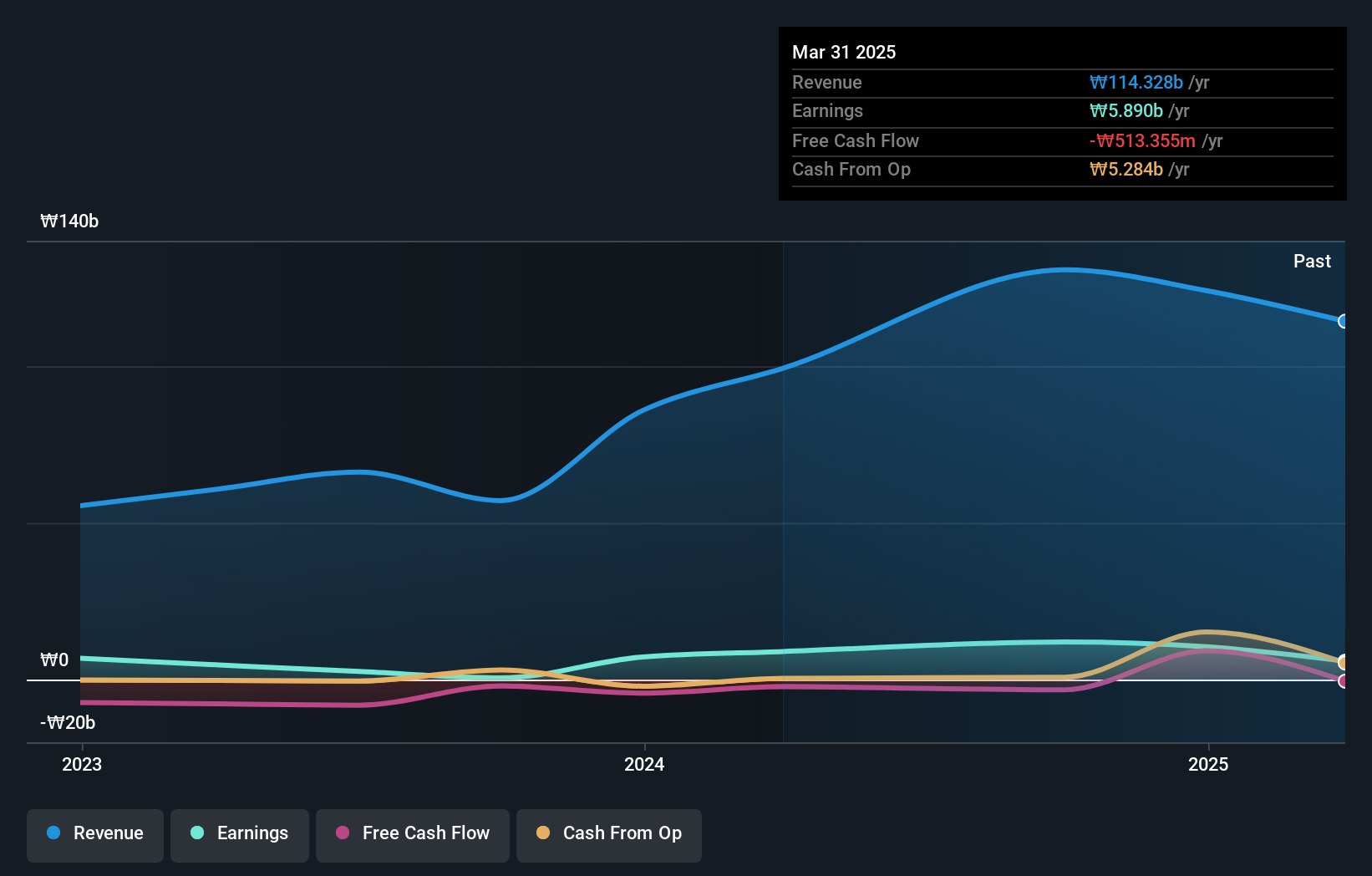Screen dimensions: 1372x876
Task: Click the Cash From Op label in tooltip
Action: tap(851, 169)
